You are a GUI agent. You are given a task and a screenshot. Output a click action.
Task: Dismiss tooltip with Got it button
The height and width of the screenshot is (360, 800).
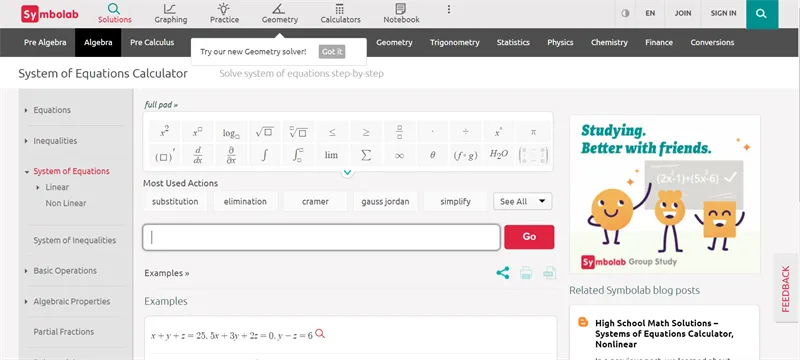tap(332, 52)
